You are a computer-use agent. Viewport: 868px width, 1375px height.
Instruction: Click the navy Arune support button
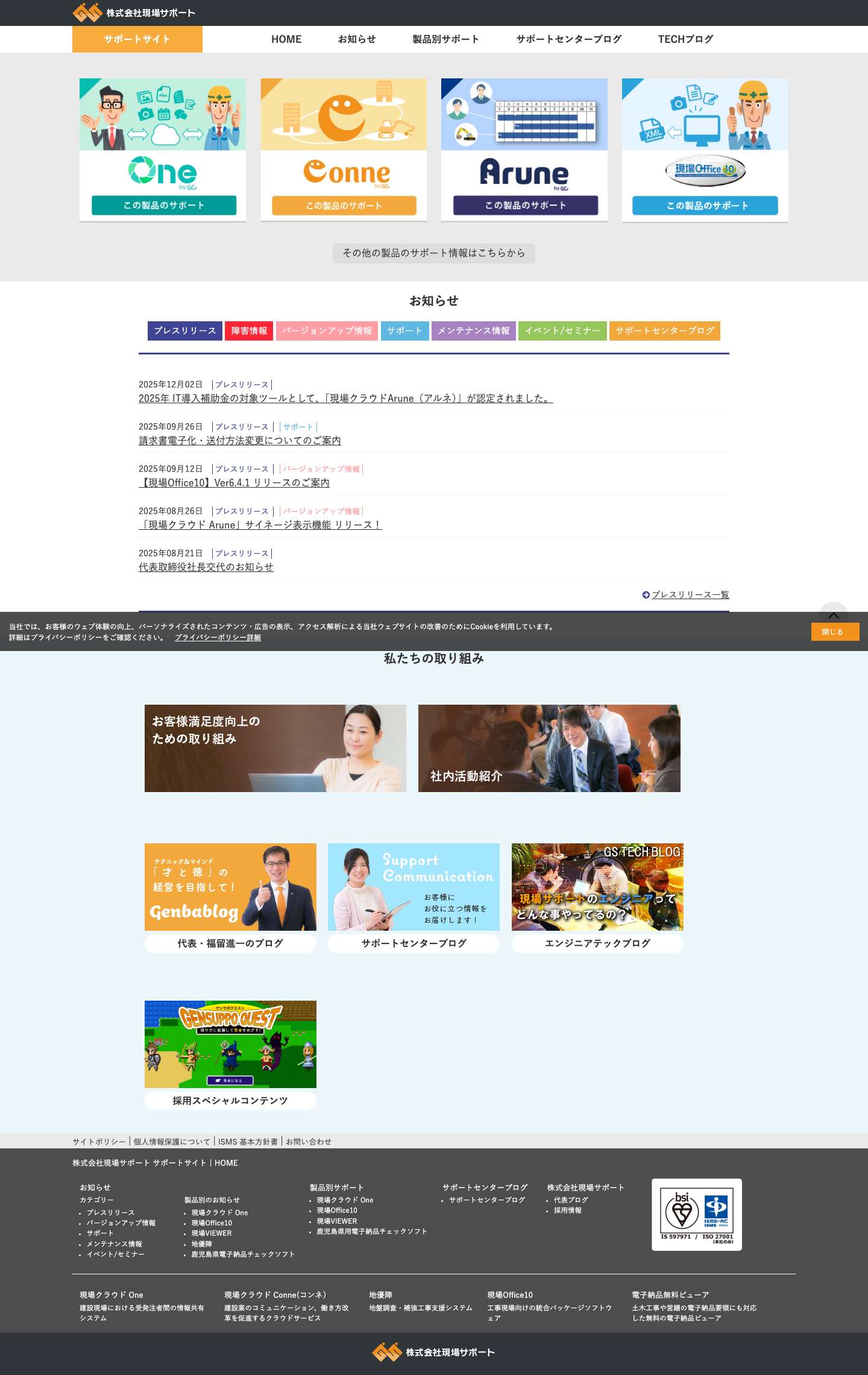[526, 206]
